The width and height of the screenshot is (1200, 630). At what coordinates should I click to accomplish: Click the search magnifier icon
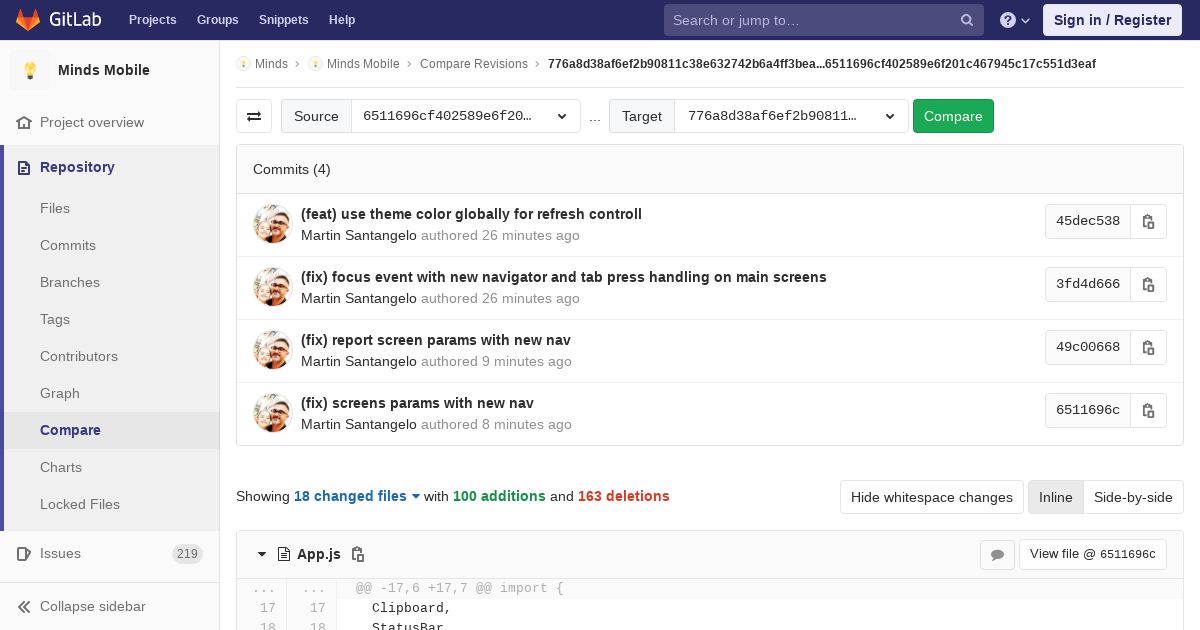(x=967, y=20)
